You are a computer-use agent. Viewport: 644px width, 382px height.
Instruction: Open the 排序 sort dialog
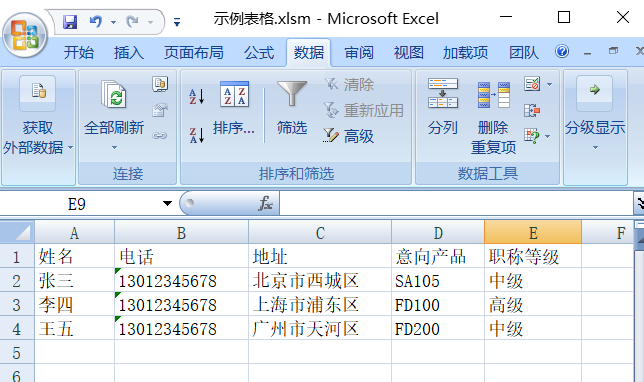[x=234, y=108]
